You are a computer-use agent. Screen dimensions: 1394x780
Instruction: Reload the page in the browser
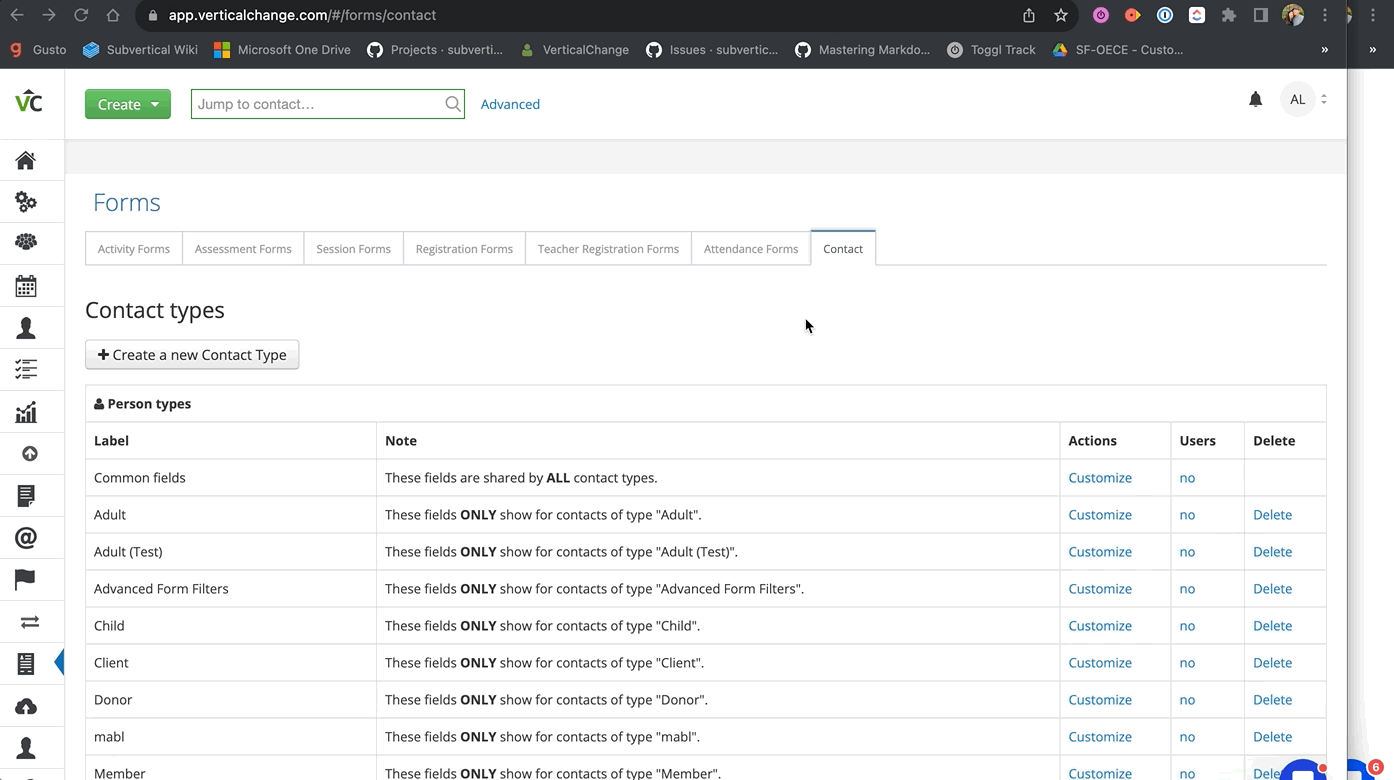(x=81, y=15)
